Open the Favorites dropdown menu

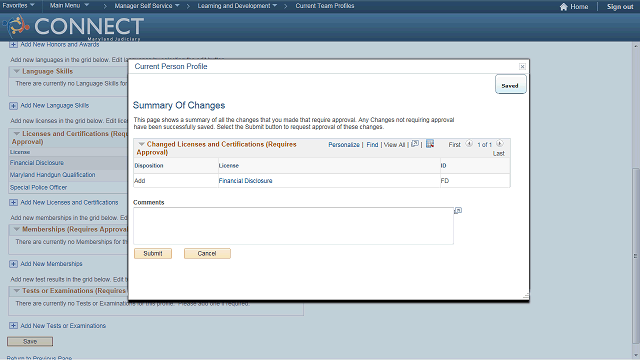tap(18, 6)
